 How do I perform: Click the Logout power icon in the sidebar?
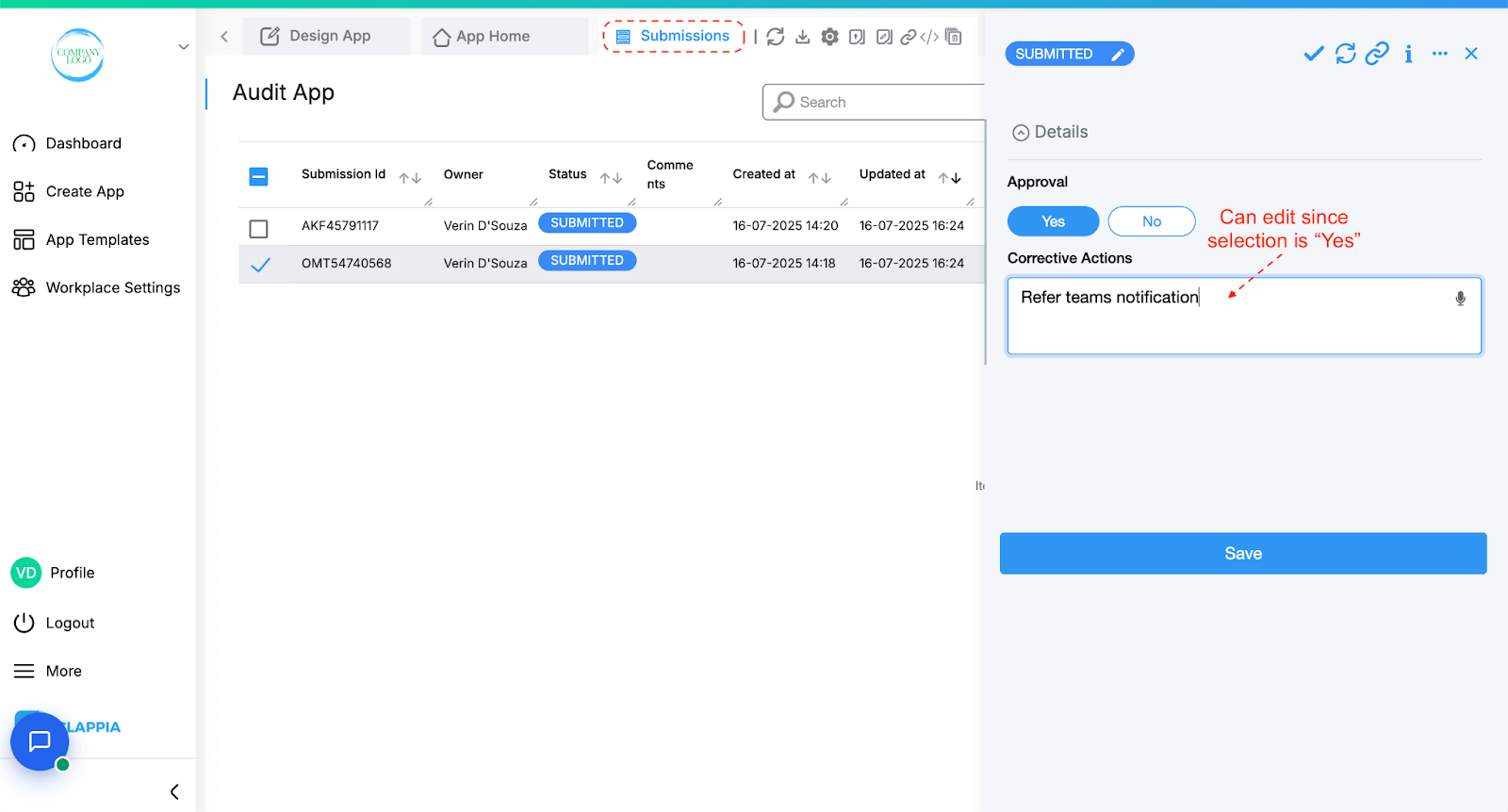click(24, 623)
